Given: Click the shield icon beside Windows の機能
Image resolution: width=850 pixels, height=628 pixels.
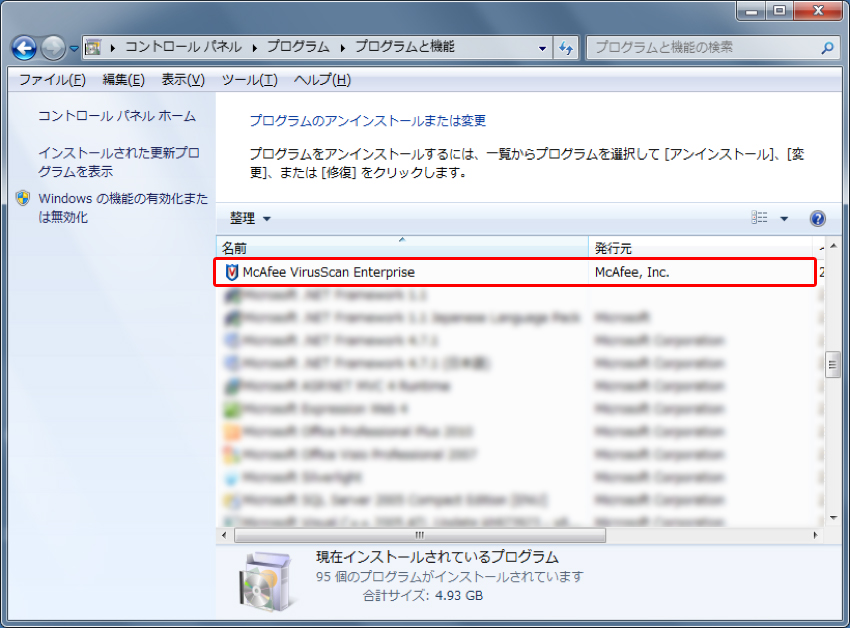Looking at the screenshot, I should pyautogui.click(x=23, y=198).
